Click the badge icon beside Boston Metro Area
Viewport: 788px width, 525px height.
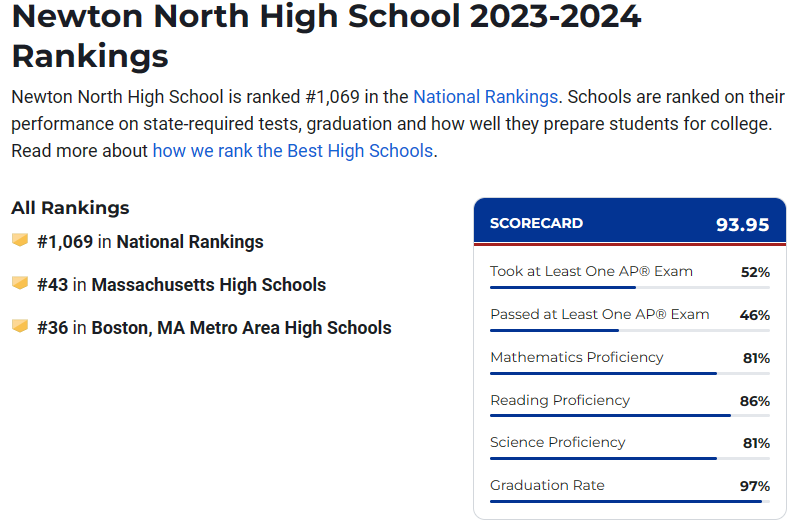pyautogui.click(x=20, y=326)
